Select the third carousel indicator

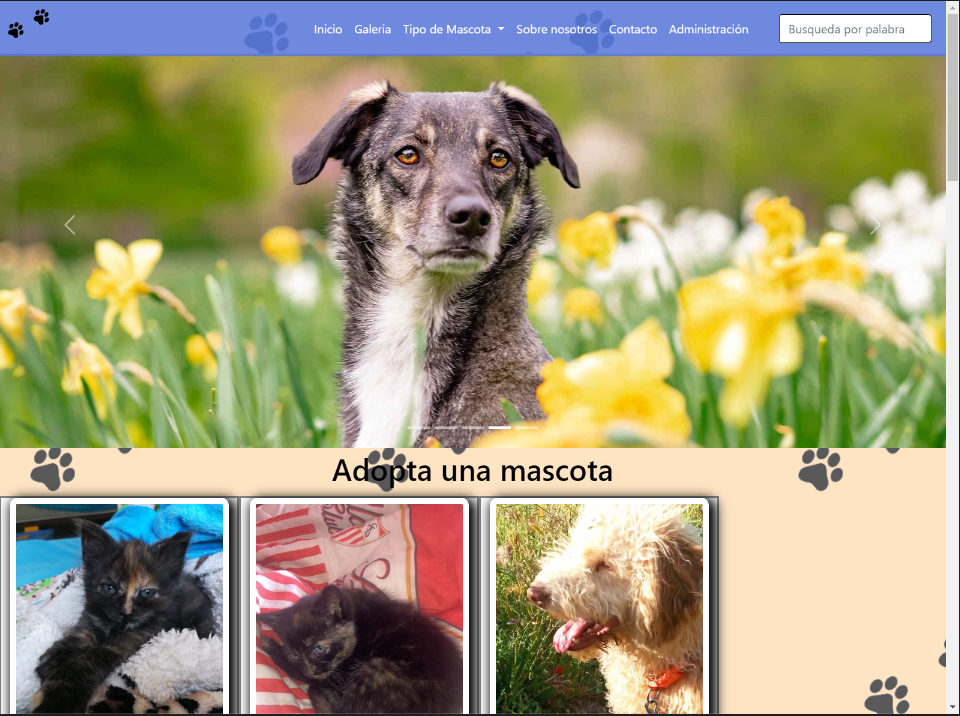coord(473,428)
